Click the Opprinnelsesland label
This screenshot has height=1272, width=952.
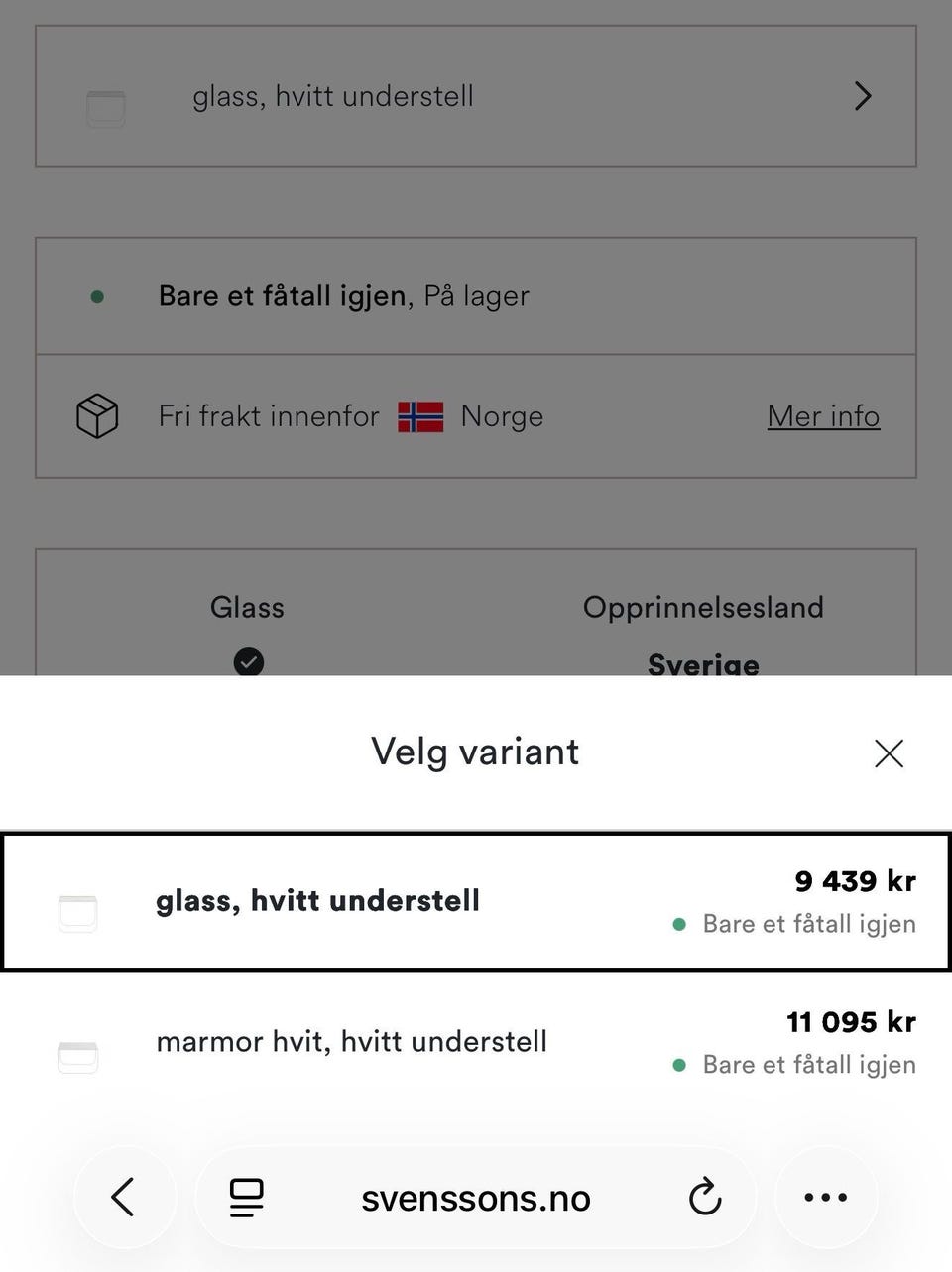tap(703, 607)
